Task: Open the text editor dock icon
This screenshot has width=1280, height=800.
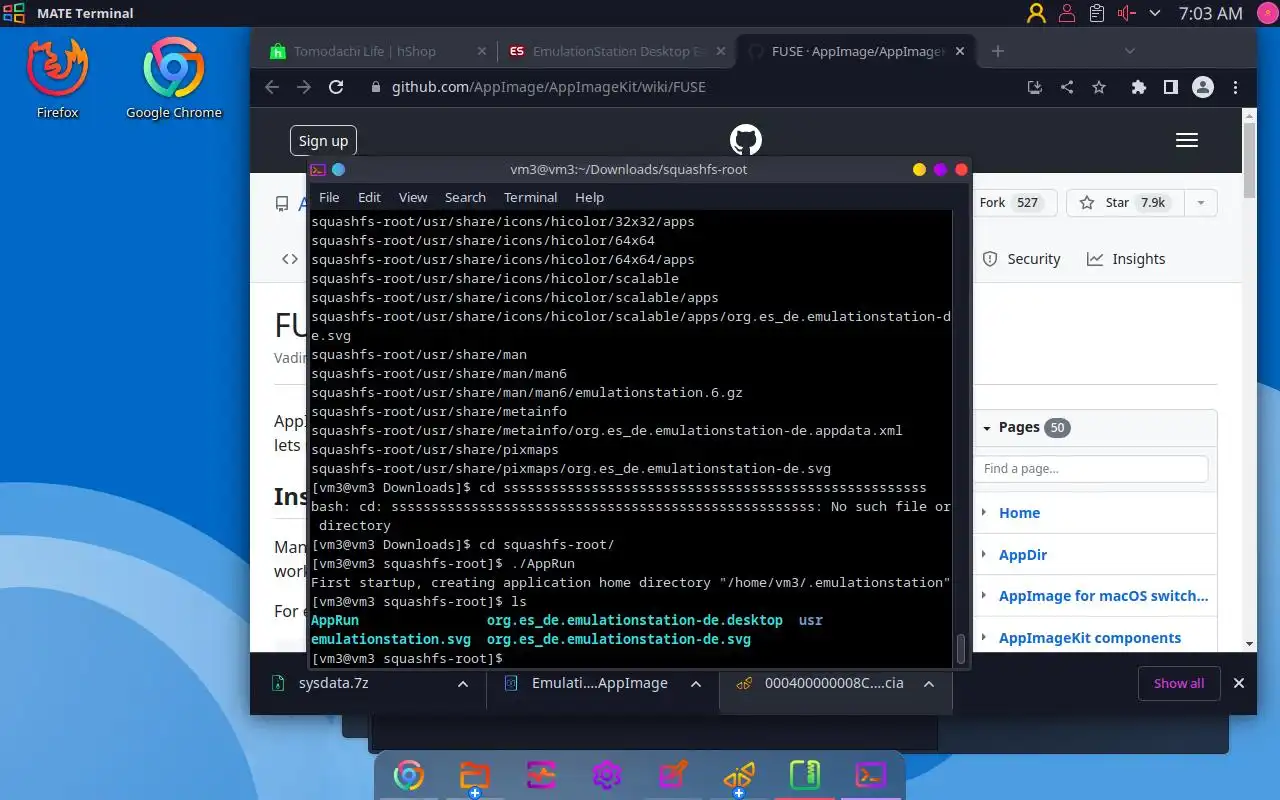Action: (673, 777)
